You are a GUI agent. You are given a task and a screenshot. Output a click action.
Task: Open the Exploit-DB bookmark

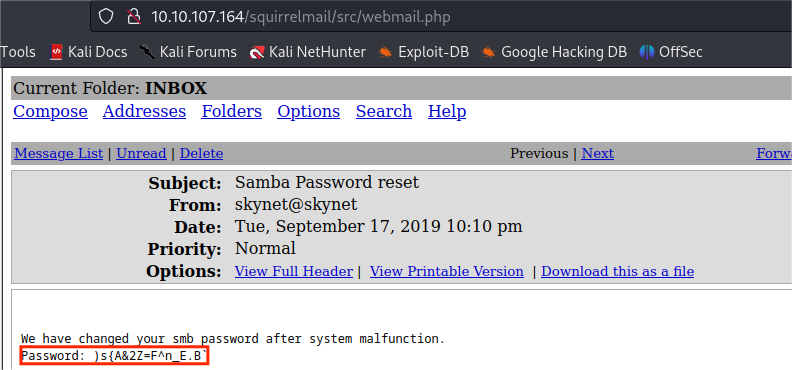[x=423, y=51]
